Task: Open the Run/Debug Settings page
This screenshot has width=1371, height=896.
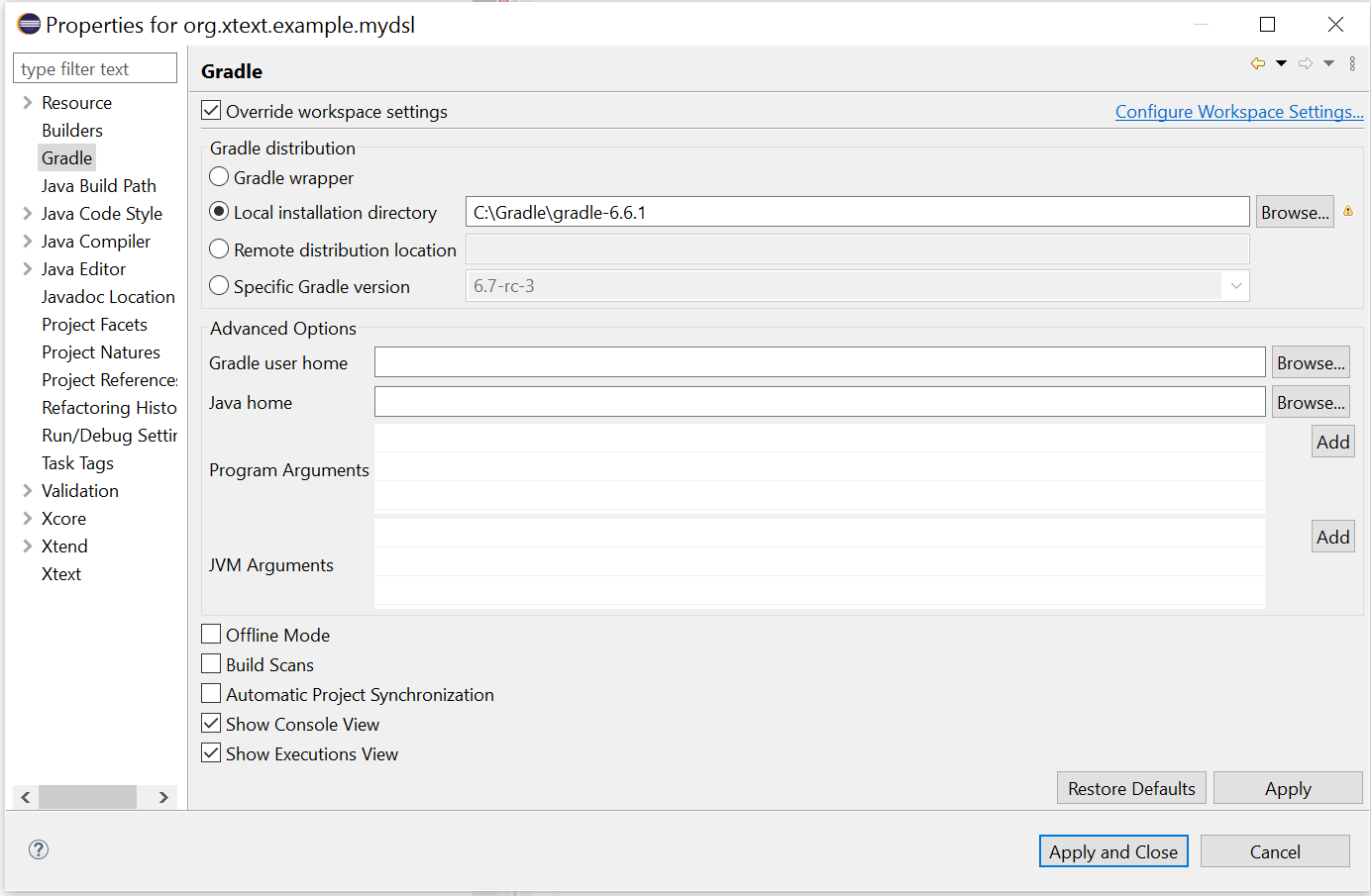Action: [x=109, y=436]
